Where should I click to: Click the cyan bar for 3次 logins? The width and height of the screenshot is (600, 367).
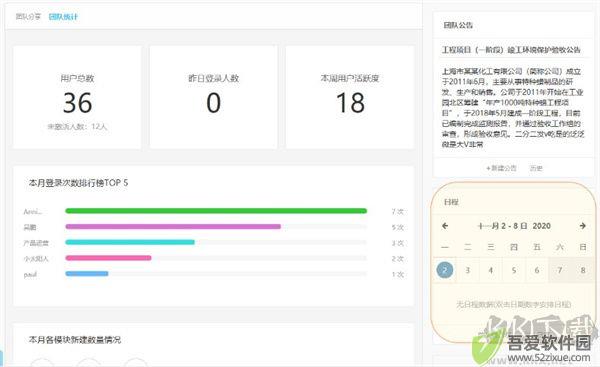[130, 242]
